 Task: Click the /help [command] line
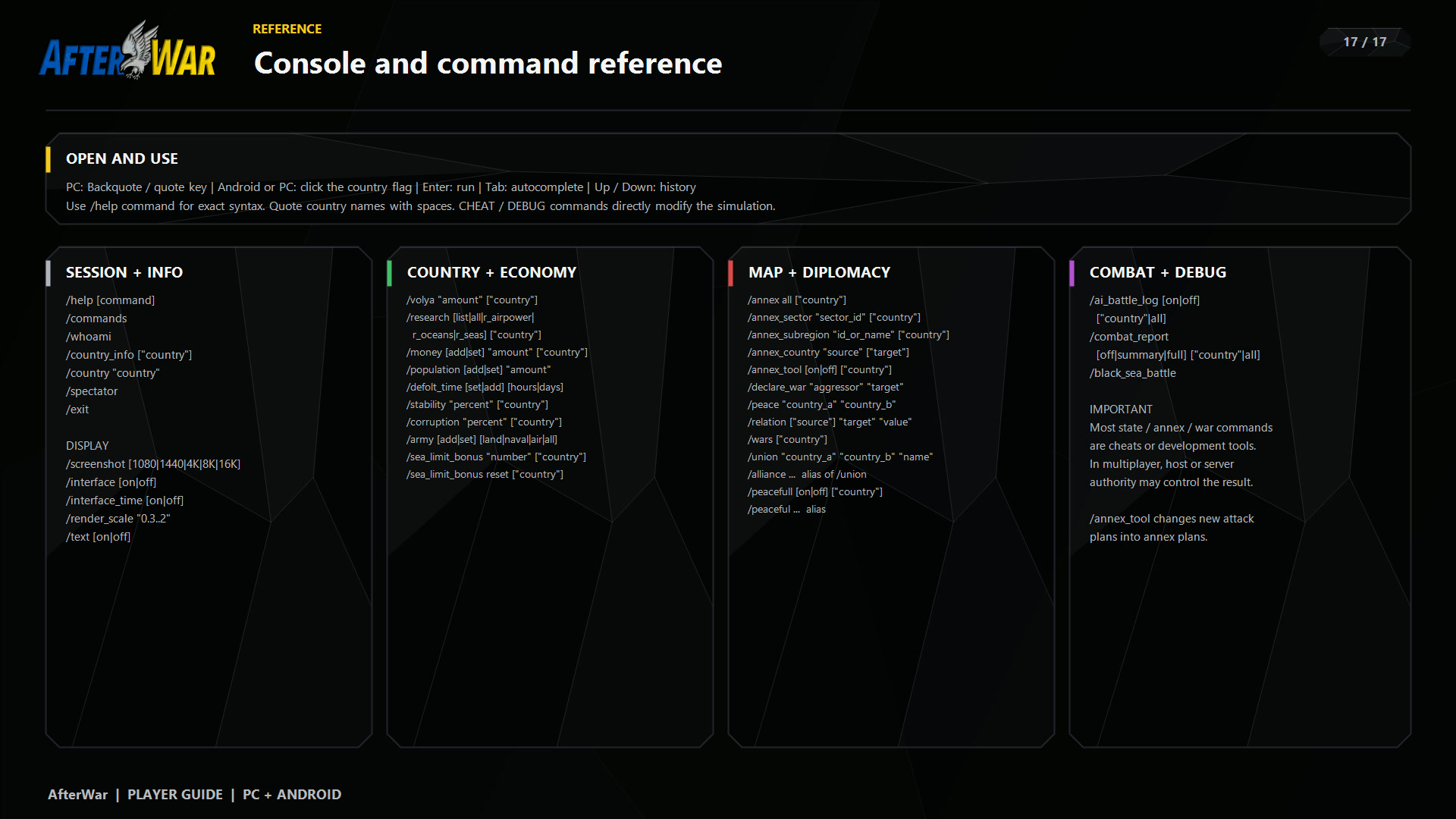(x=110, y=300)
